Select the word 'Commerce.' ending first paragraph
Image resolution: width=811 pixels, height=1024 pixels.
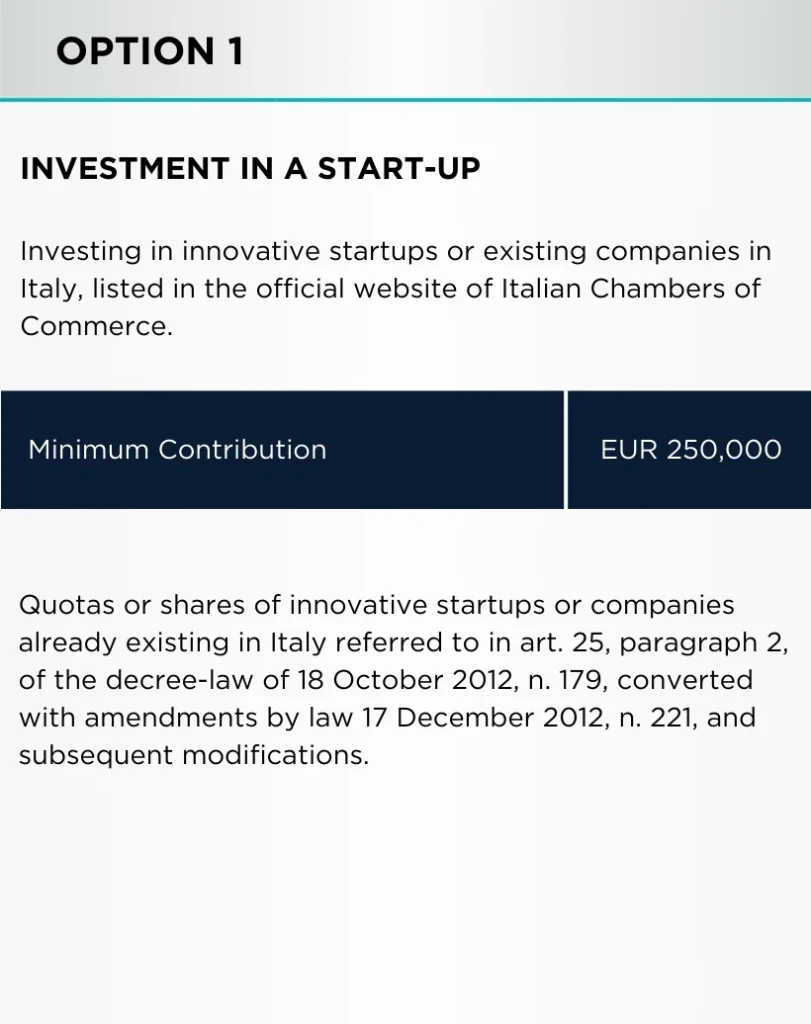[97, 327]
